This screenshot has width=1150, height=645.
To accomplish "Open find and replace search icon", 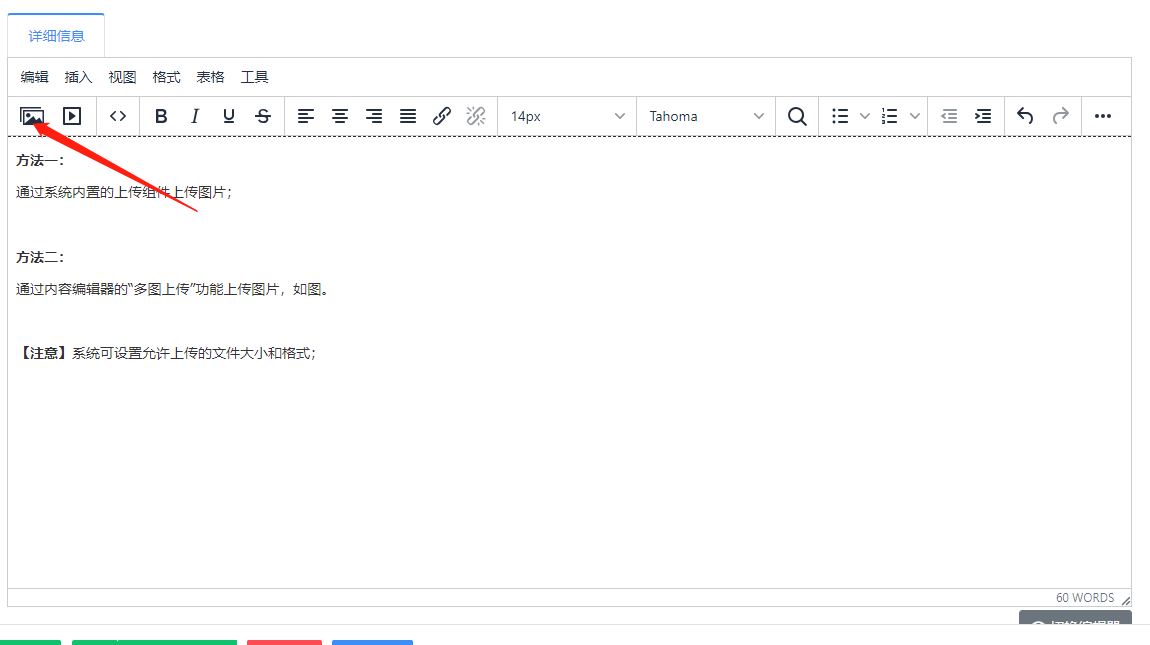I will point(797,116).
